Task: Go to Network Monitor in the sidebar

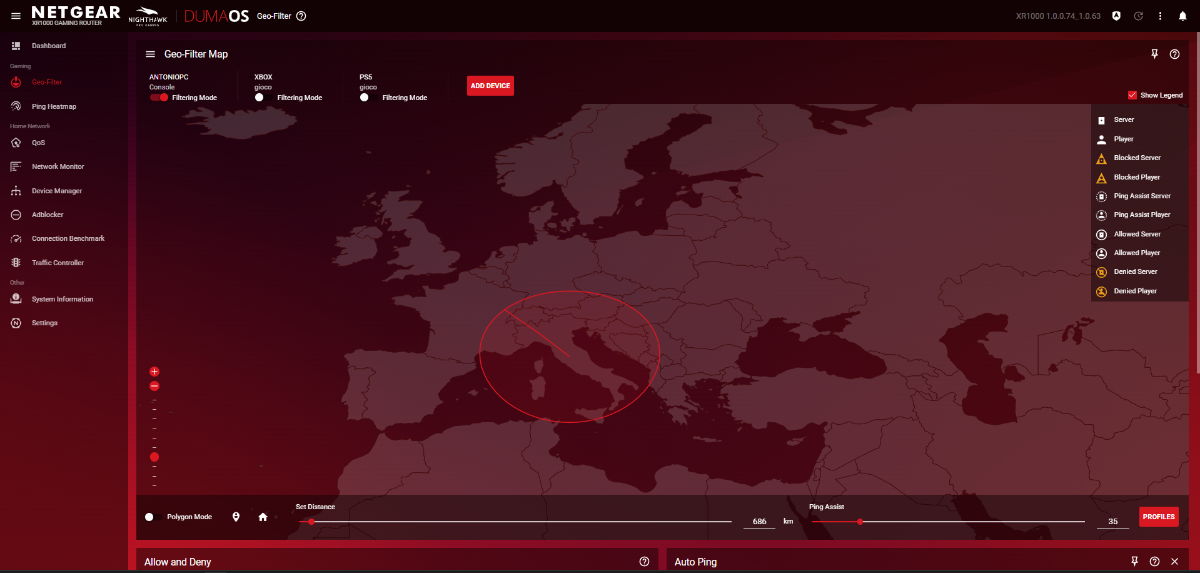Action: 58,167
